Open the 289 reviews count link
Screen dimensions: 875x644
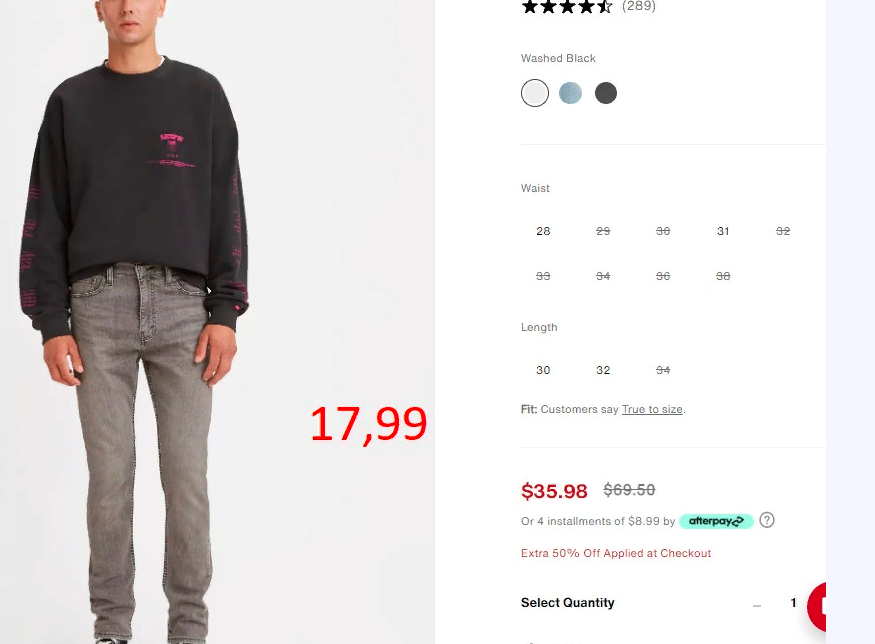click(x=639, y=6)
